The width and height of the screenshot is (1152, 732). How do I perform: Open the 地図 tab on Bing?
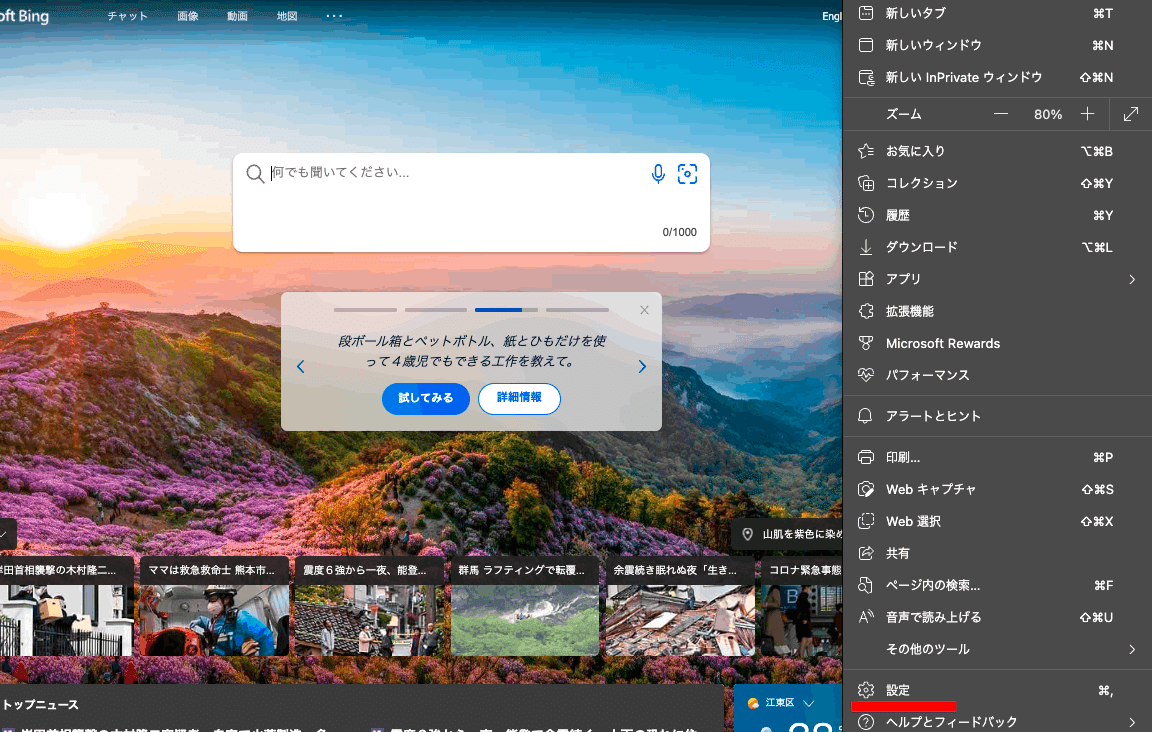(x=287, y=15)
